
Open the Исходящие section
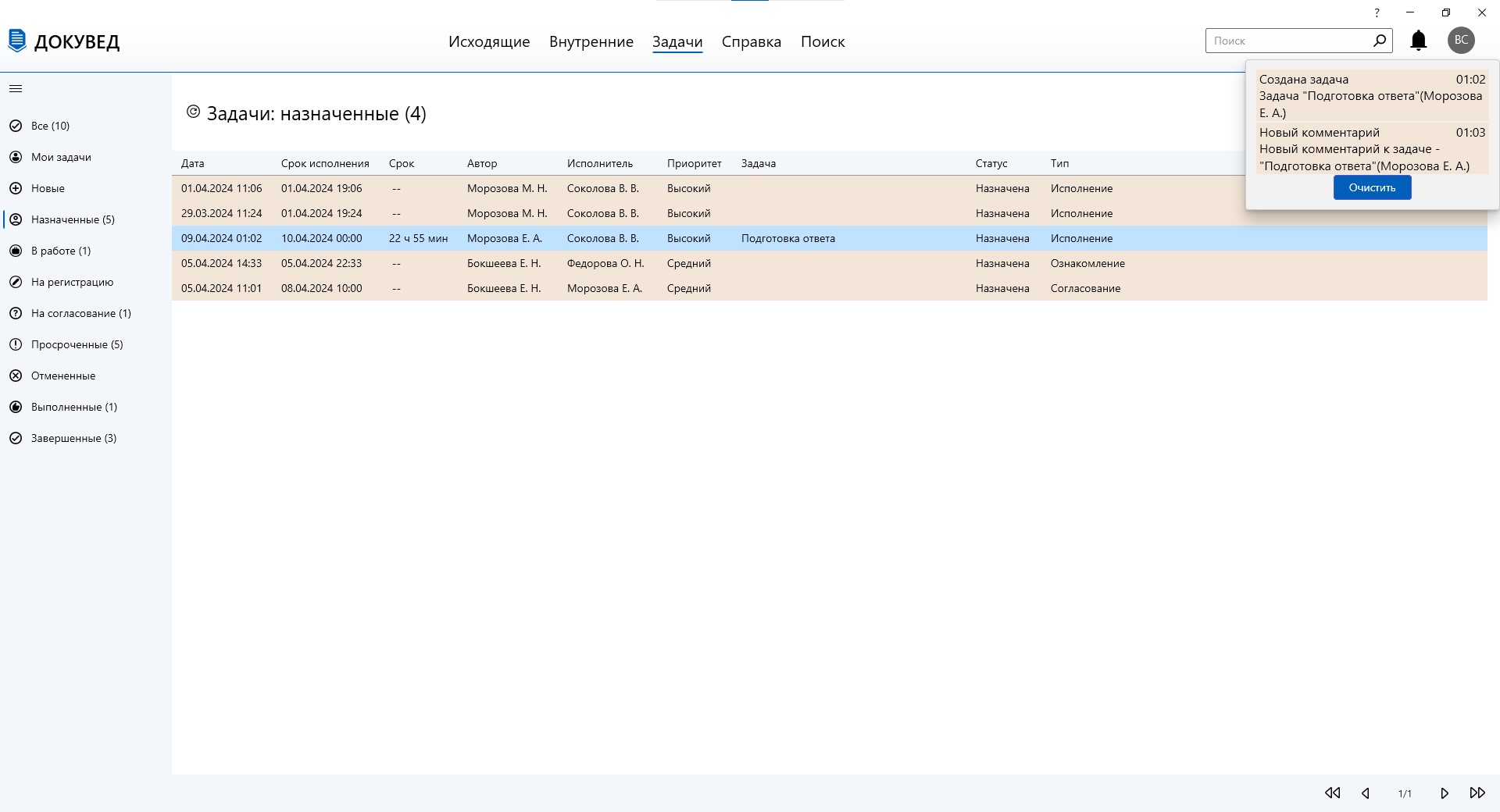tap(489, 41)
